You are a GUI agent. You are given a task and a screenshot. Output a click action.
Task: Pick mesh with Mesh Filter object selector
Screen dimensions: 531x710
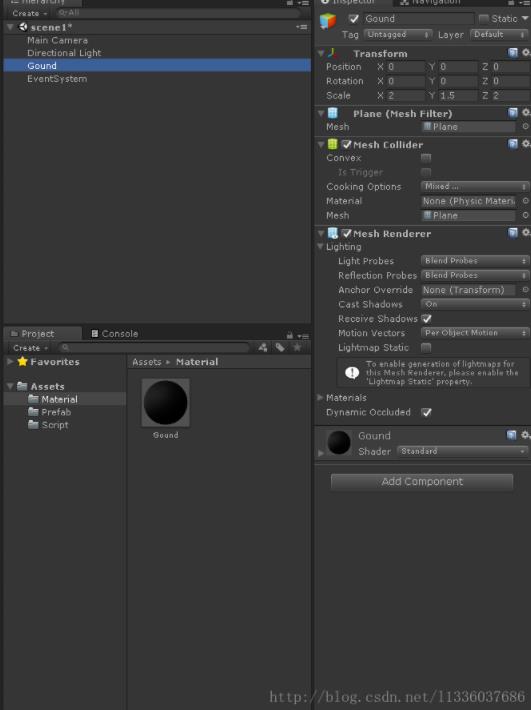point(526,127)
